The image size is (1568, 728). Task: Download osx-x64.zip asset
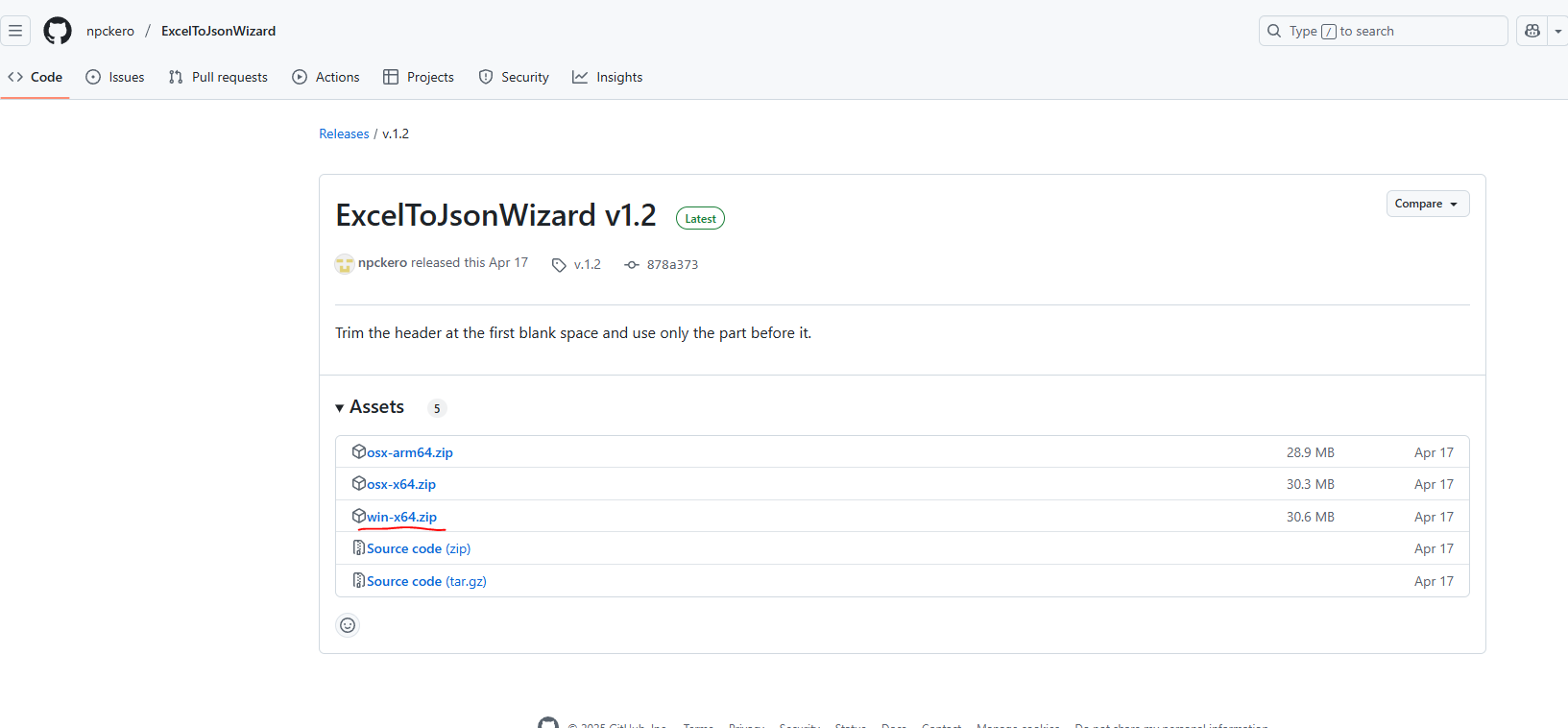401,484
